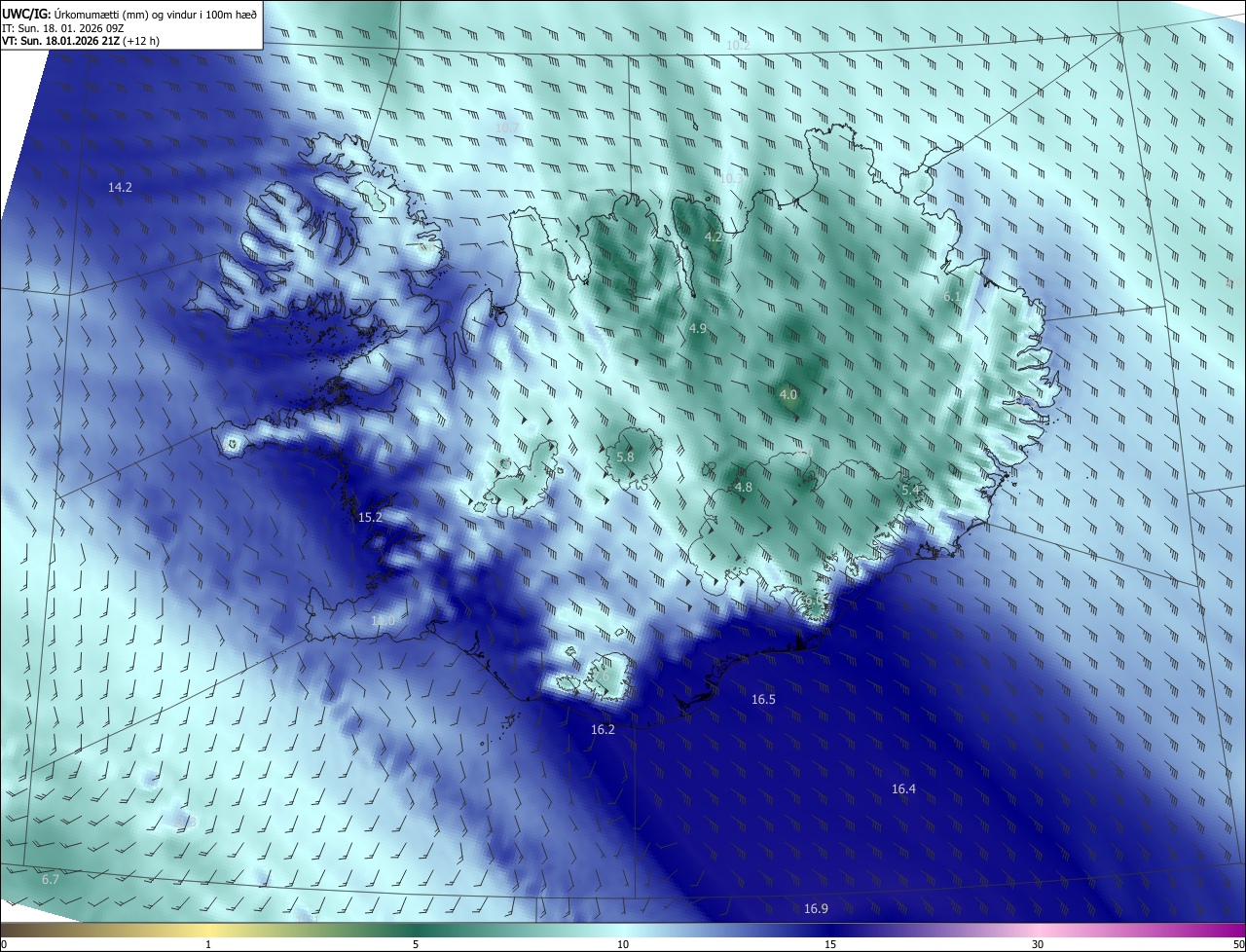This screenshot has width=1246, height=952.
Task: Click the 16.4 value label on the map
Action: coord(903,788)
